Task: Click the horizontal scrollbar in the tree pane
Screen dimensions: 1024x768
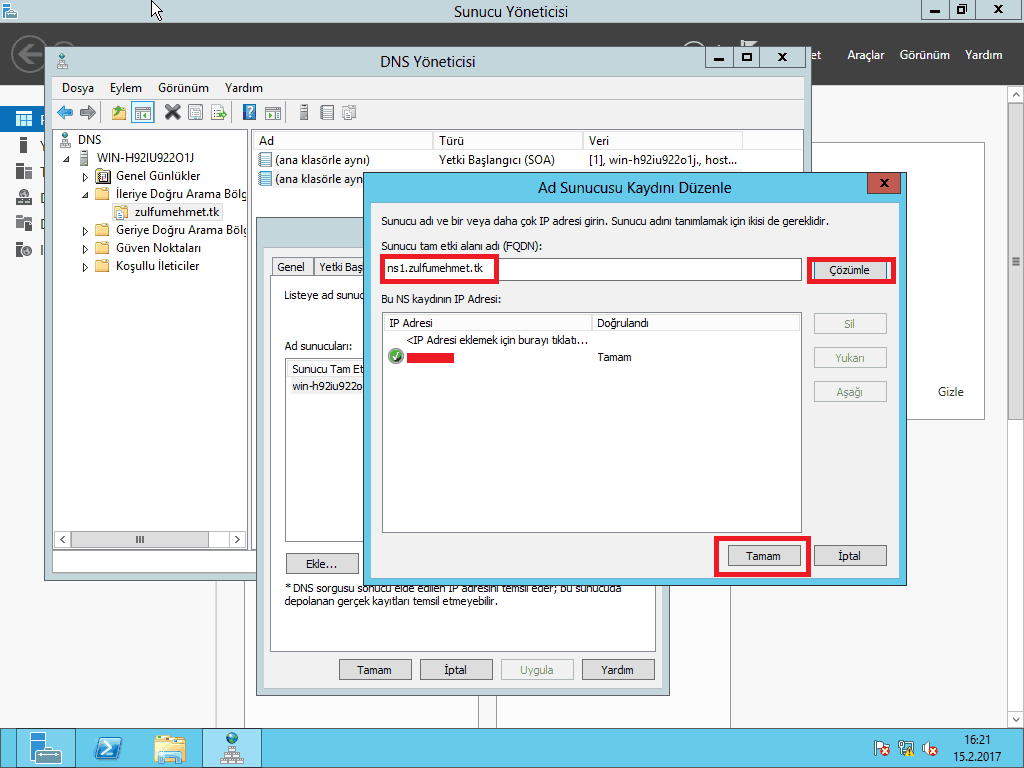Action: (140, 539)
